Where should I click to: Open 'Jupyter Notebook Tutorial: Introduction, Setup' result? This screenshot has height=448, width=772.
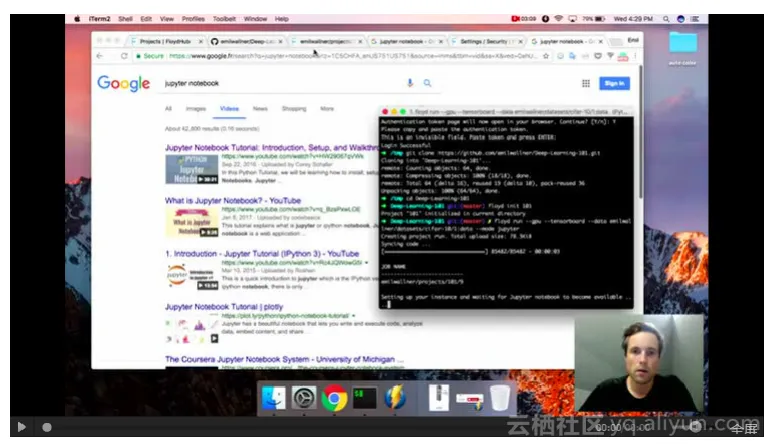click(x=271, y=148)
